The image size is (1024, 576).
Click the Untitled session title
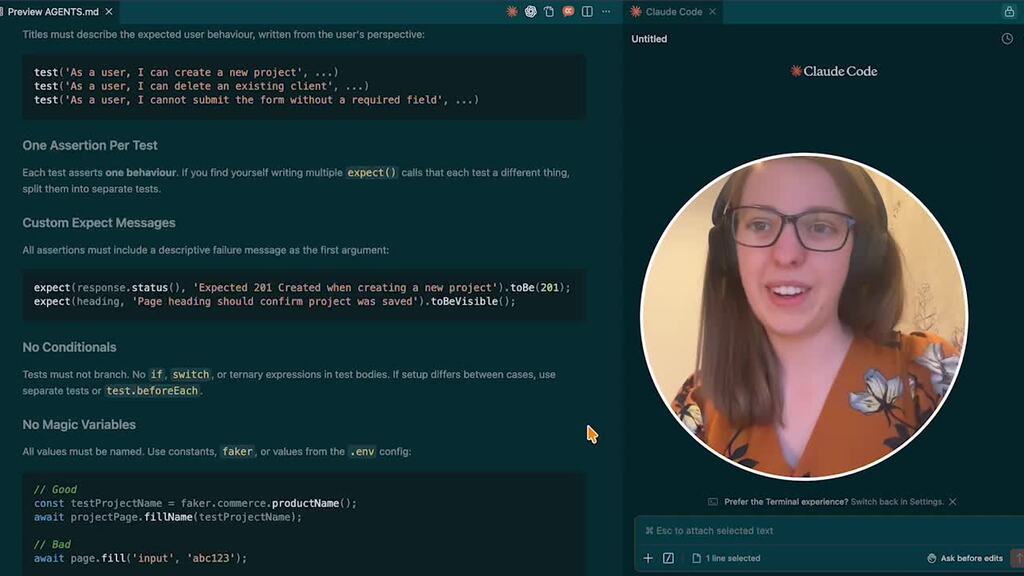coord(648,38)
